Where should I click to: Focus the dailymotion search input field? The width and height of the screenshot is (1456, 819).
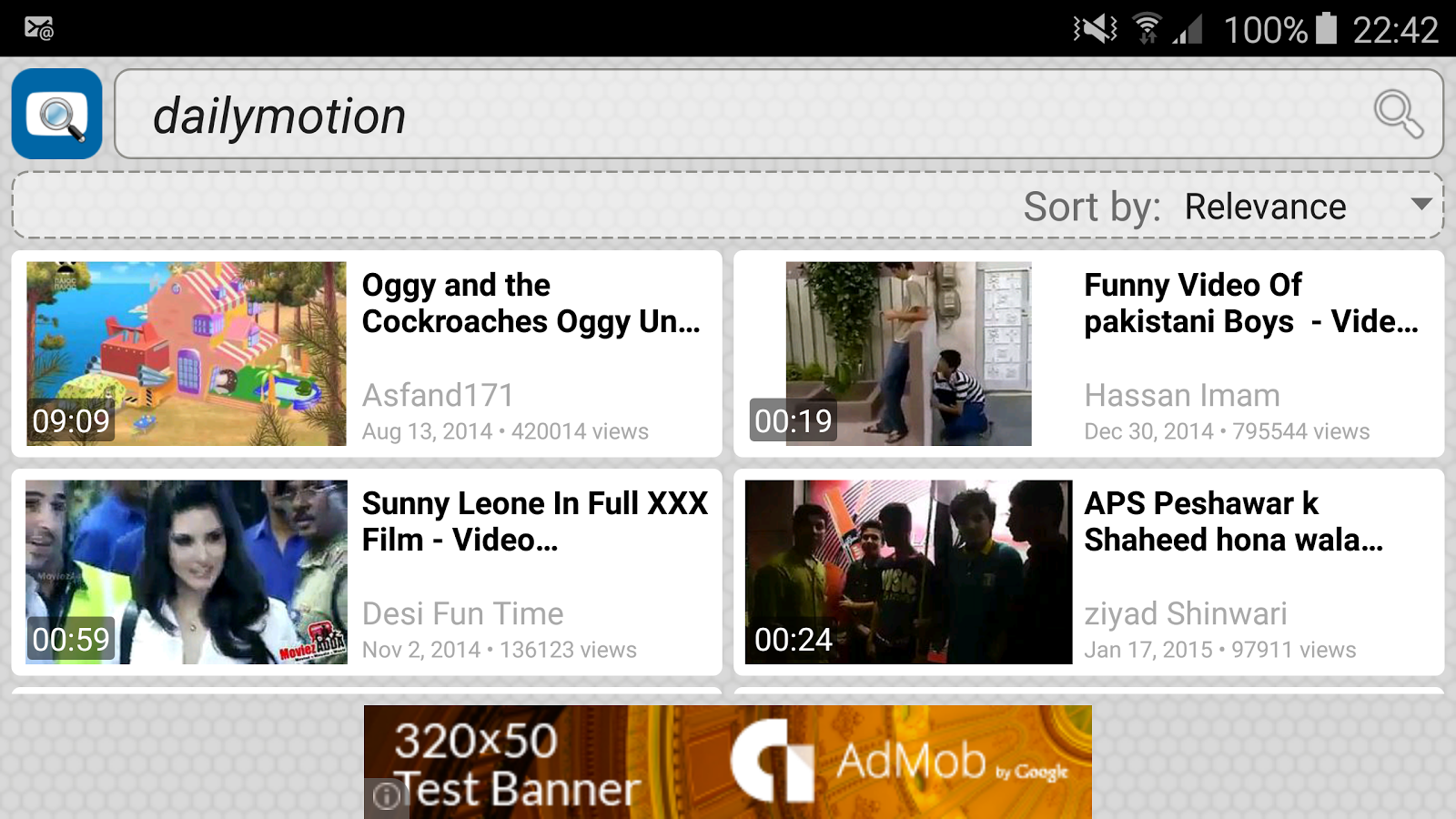[x=779, y=114]
